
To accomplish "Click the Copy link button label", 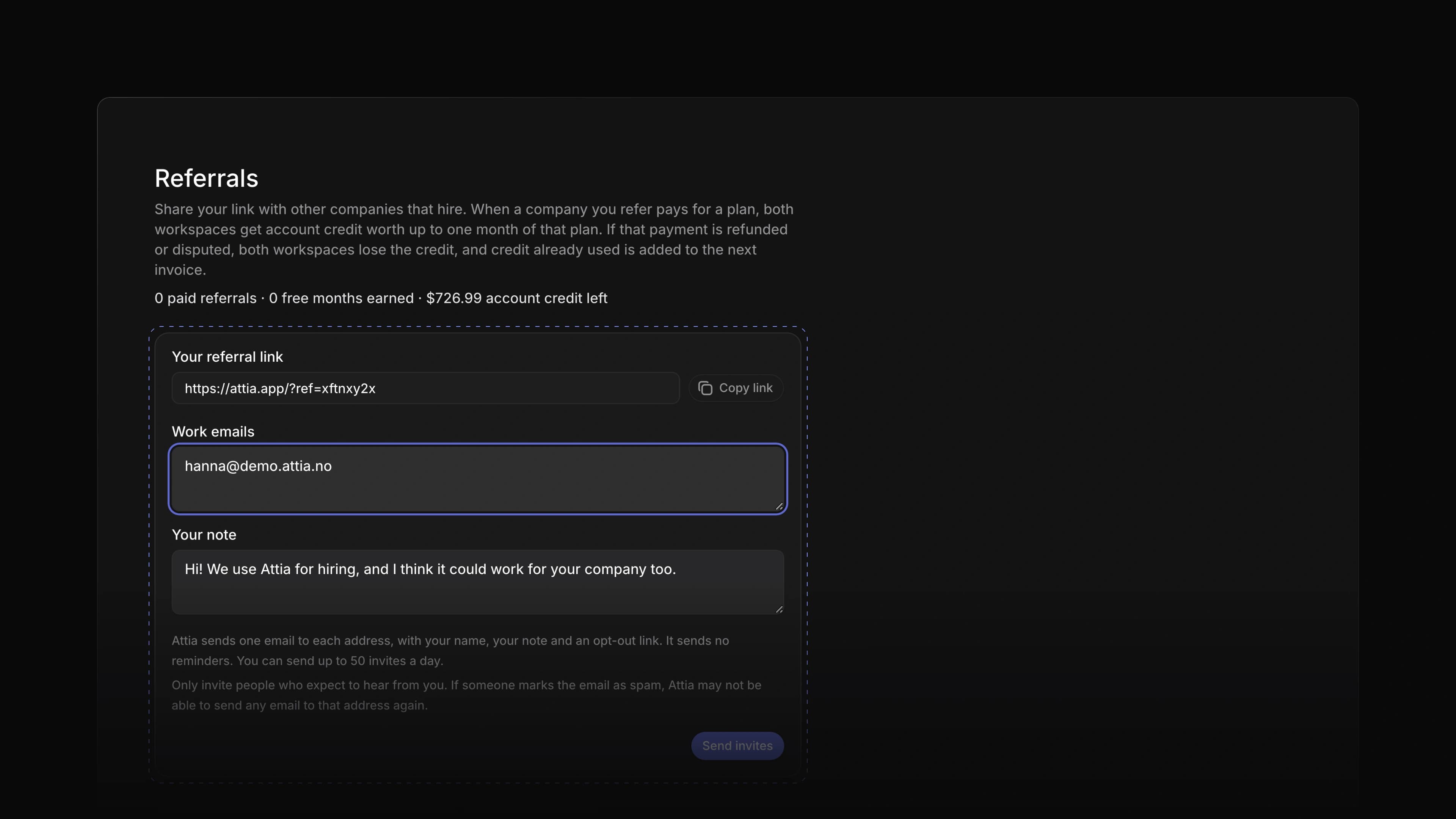I will tap(745, 388).
